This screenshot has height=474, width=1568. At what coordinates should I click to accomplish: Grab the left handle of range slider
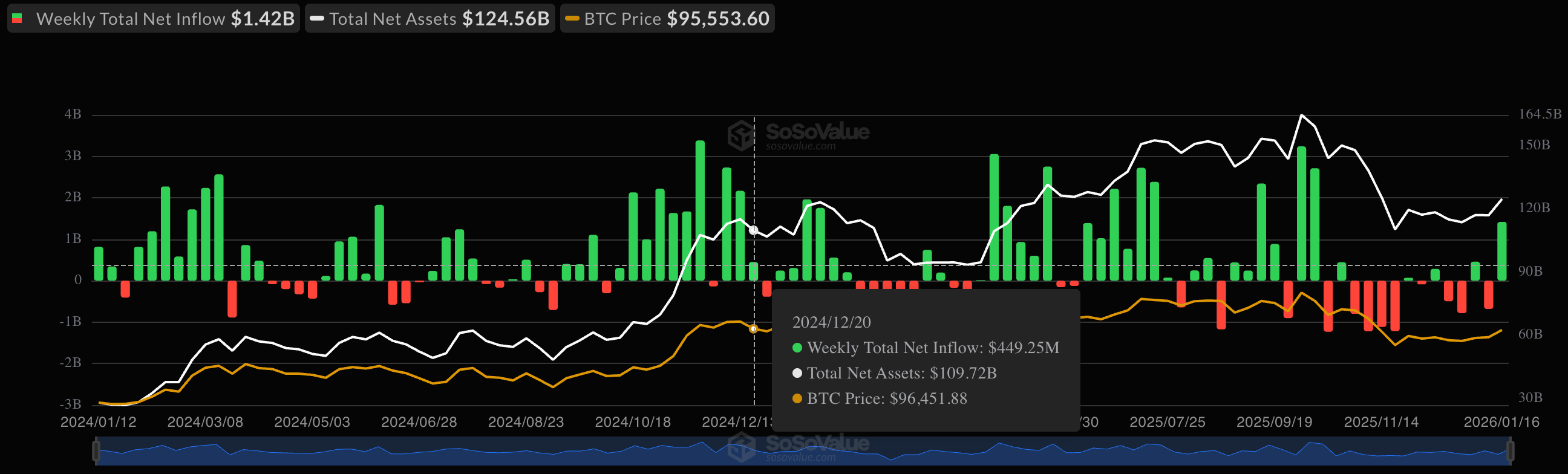point(96,451)
